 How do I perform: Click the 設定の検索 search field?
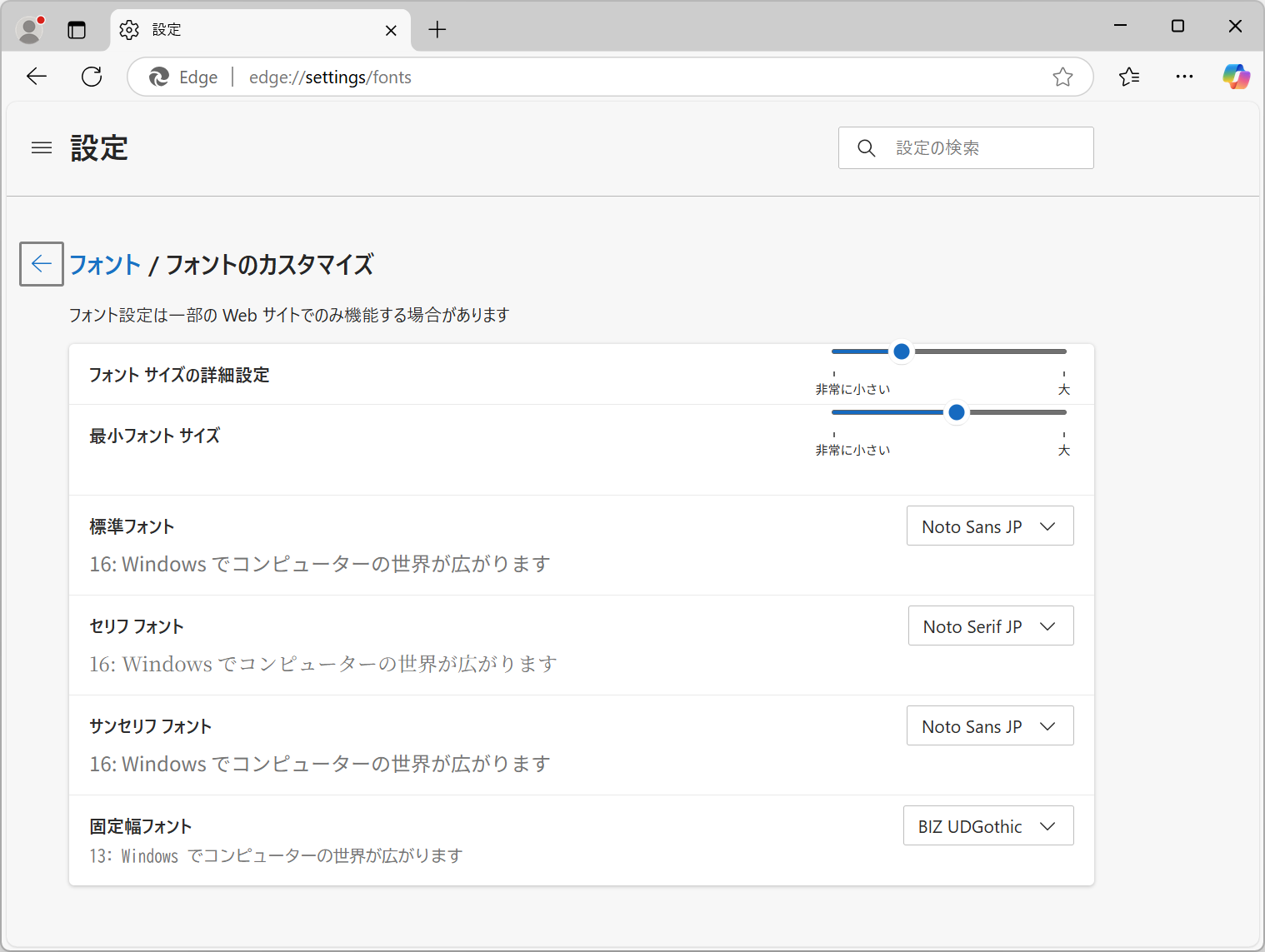(x=965, y=147)
